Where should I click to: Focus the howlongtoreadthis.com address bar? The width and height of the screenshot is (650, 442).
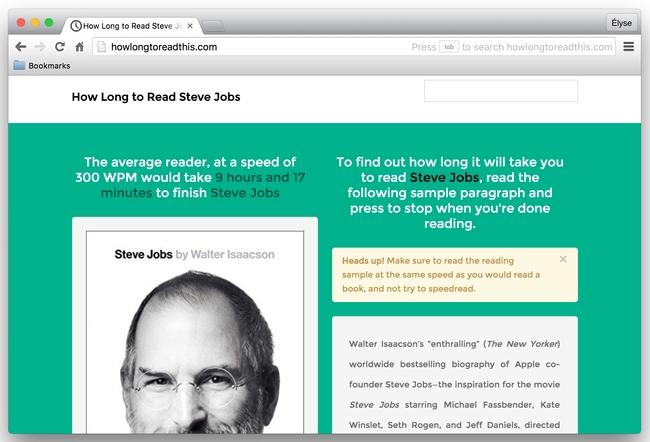coord(354,47)
